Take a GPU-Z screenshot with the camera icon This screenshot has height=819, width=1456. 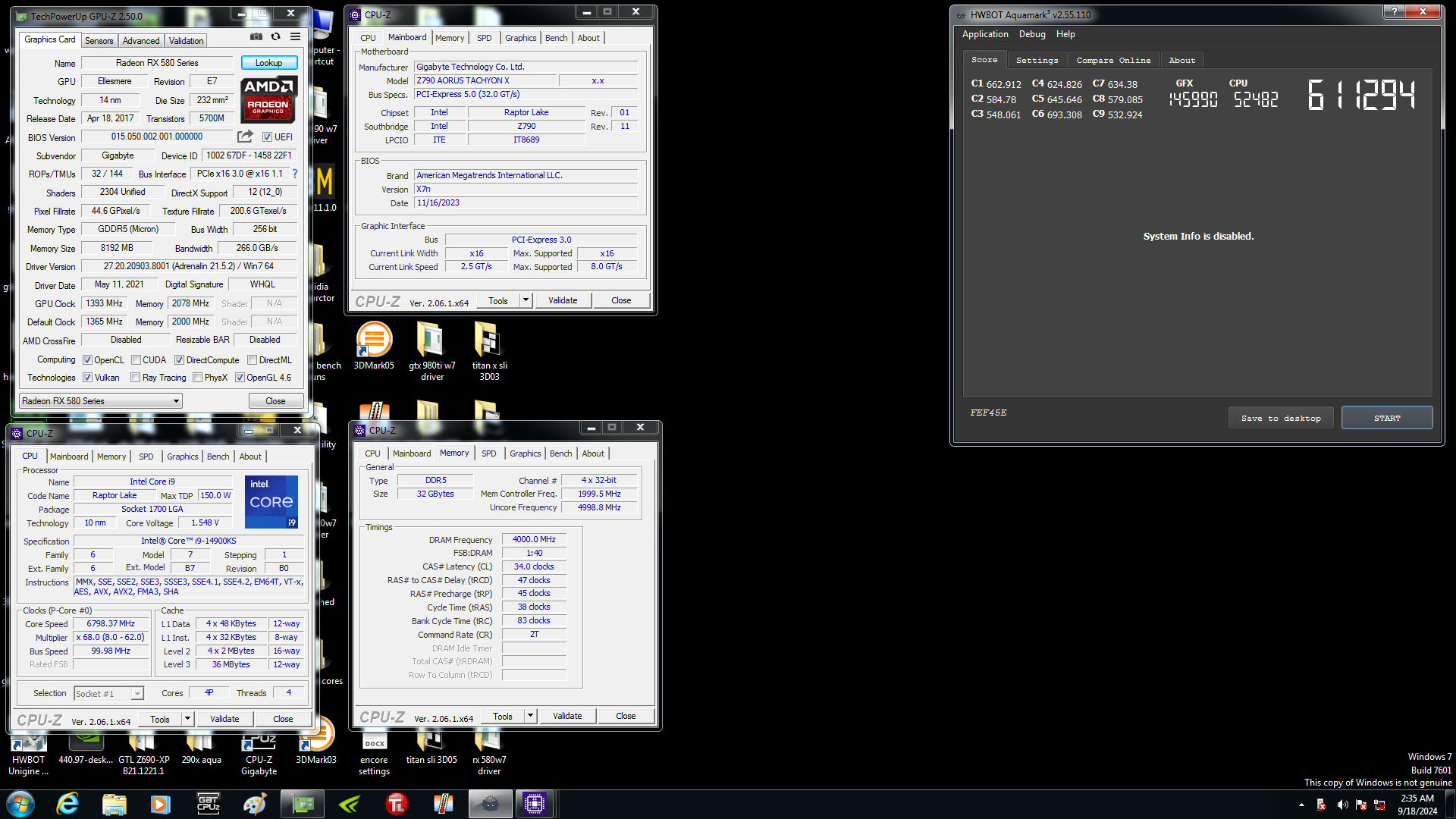[256, 36]
